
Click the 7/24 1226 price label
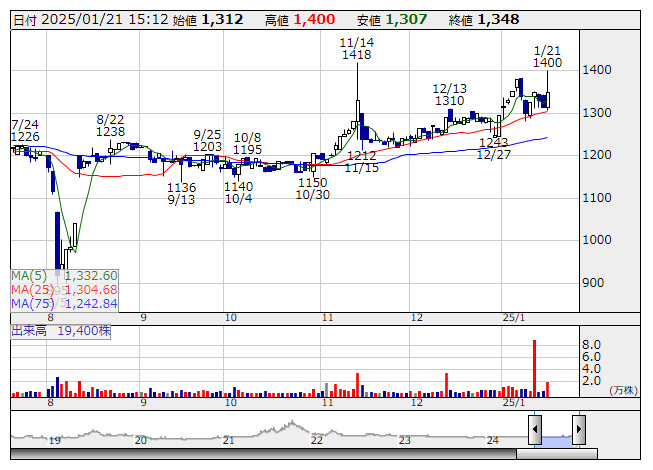25,130
